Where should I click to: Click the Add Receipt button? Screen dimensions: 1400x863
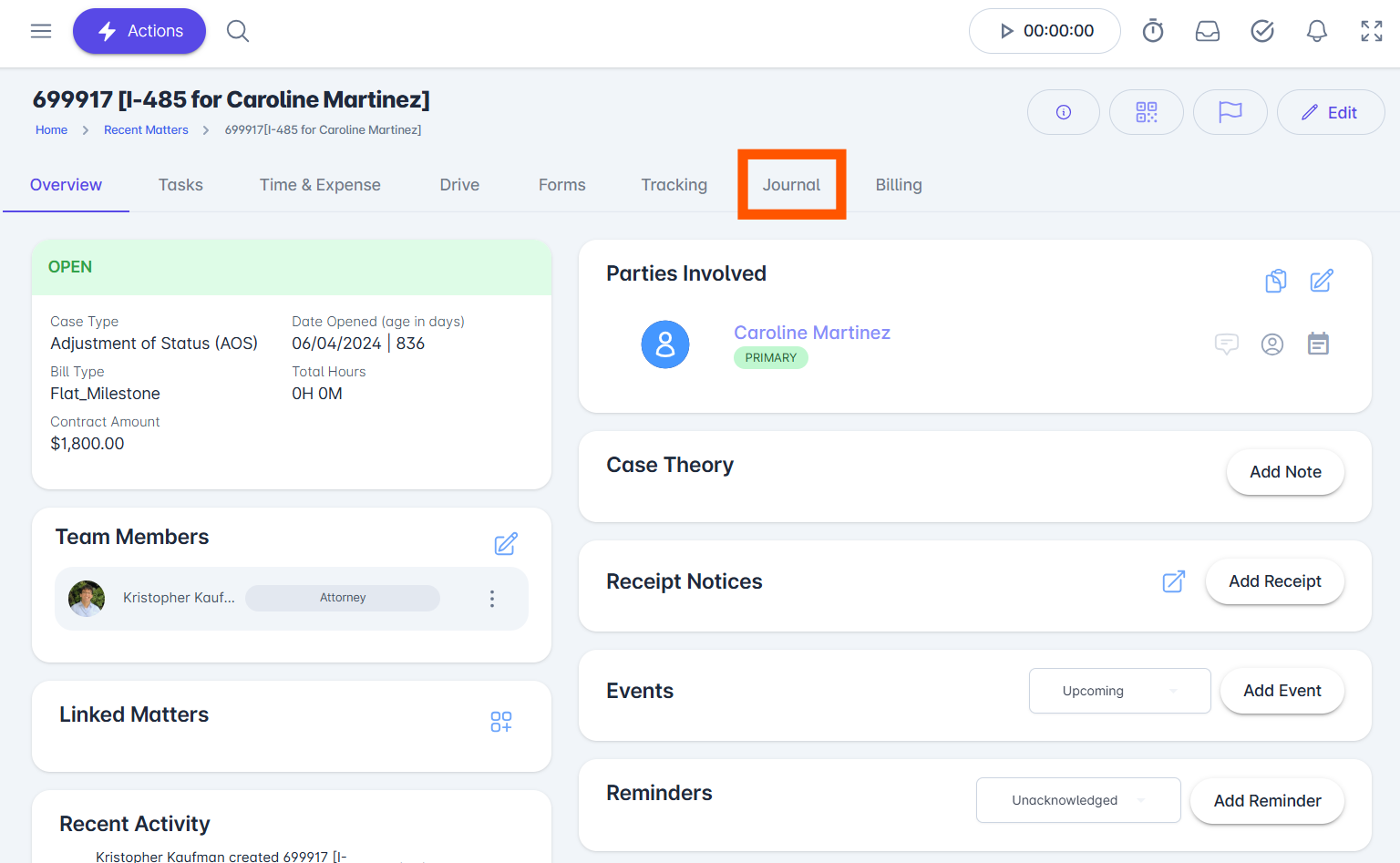point(1275,581)
